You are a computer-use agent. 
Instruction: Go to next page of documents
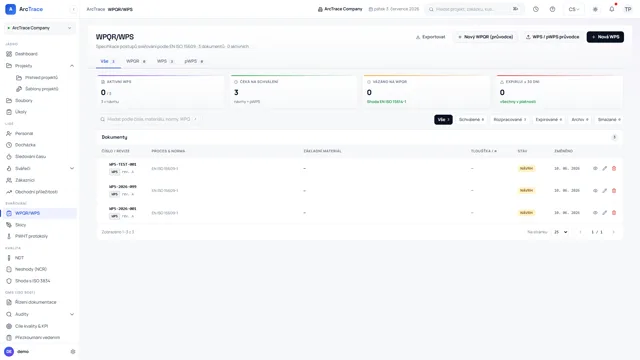(613, 232)
